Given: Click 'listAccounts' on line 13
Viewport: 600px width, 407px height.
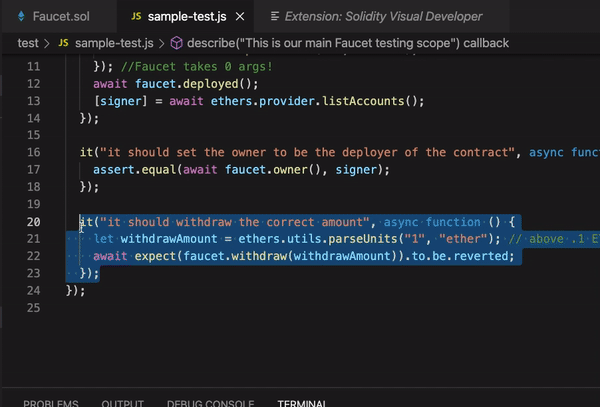Looking at the screenshot, I should (x=363, y=101).
